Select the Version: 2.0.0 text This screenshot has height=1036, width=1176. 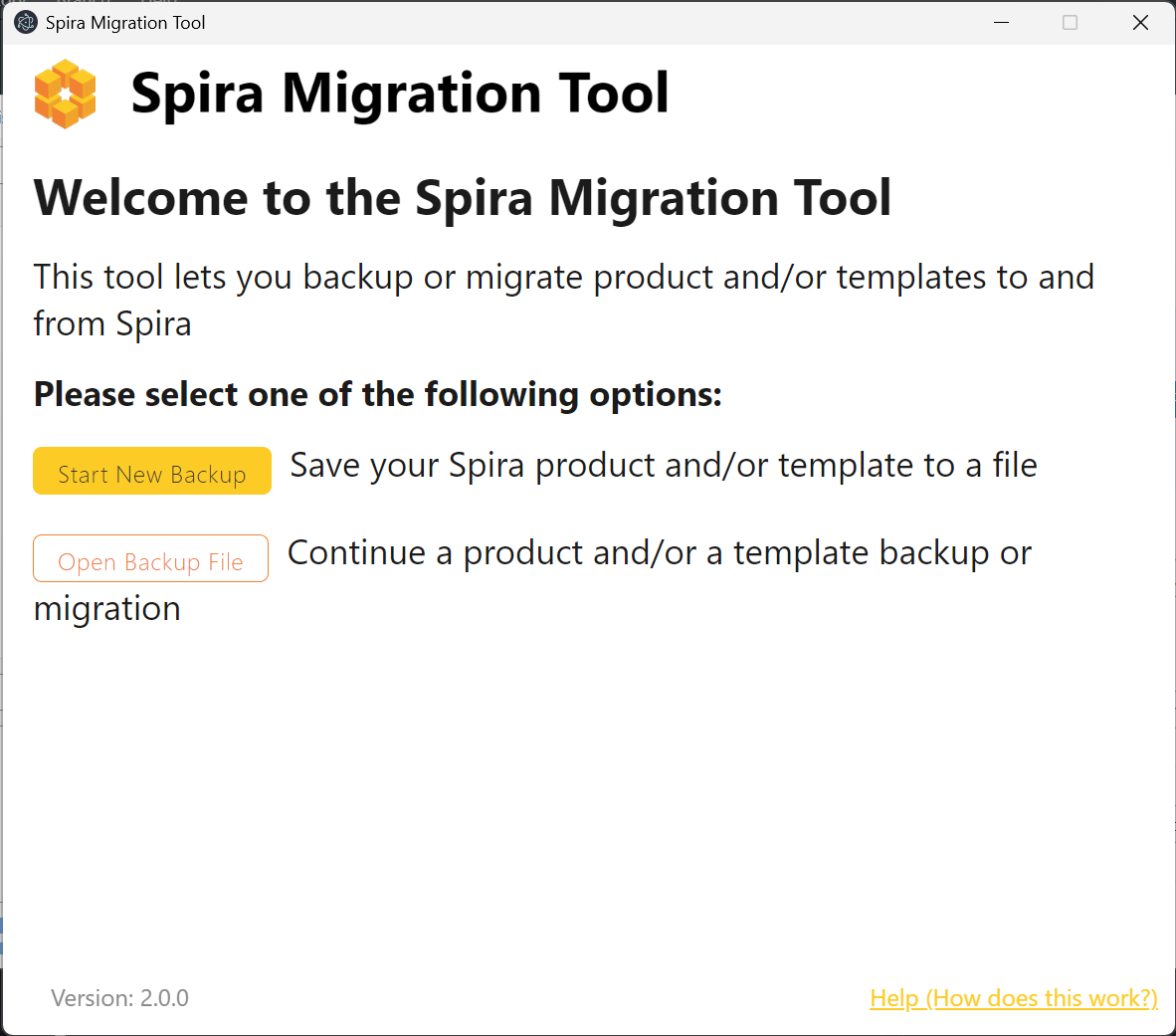pos(120,998)
